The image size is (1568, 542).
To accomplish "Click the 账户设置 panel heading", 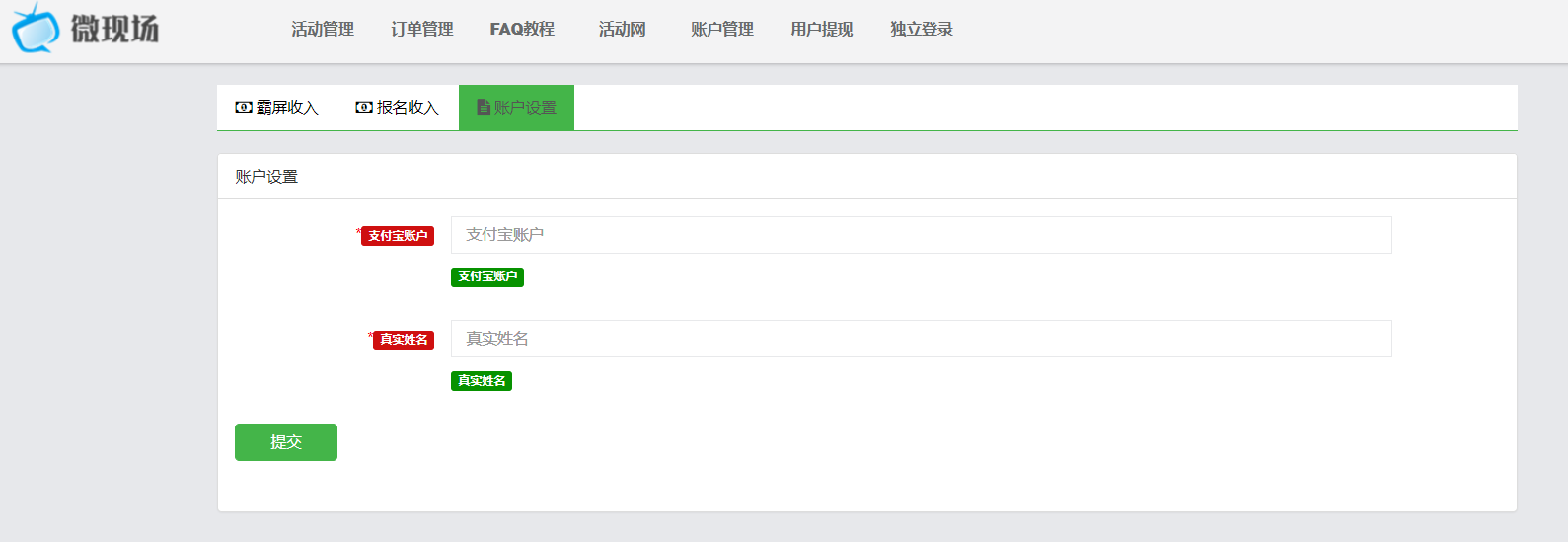I will [266, 177].
